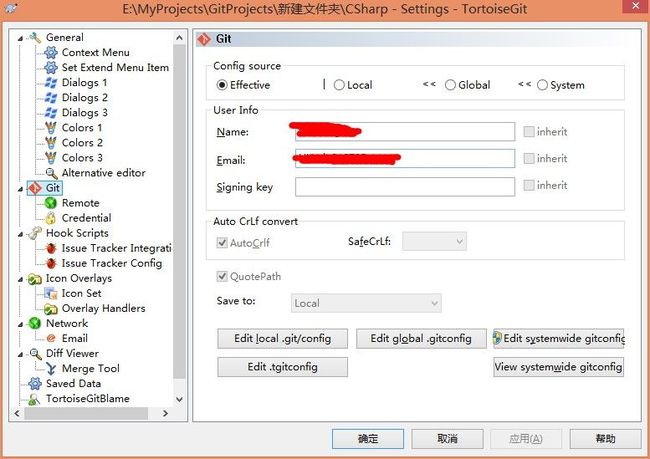Toggle inherit checkbox for Email
650x459 pixels.
click(529, 158)
